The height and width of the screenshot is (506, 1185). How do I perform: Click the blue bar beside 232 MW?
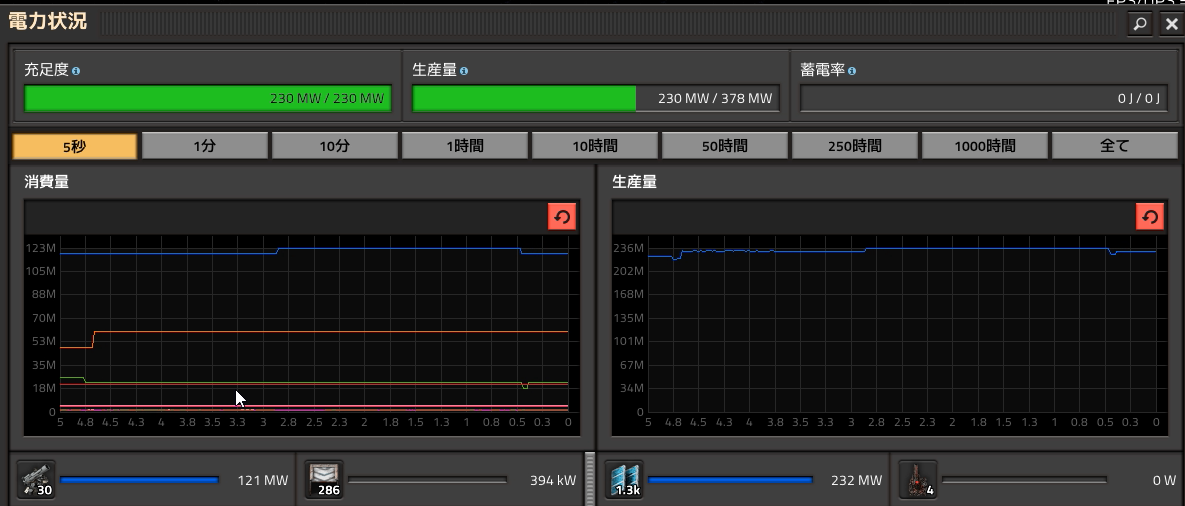(731, 480)
